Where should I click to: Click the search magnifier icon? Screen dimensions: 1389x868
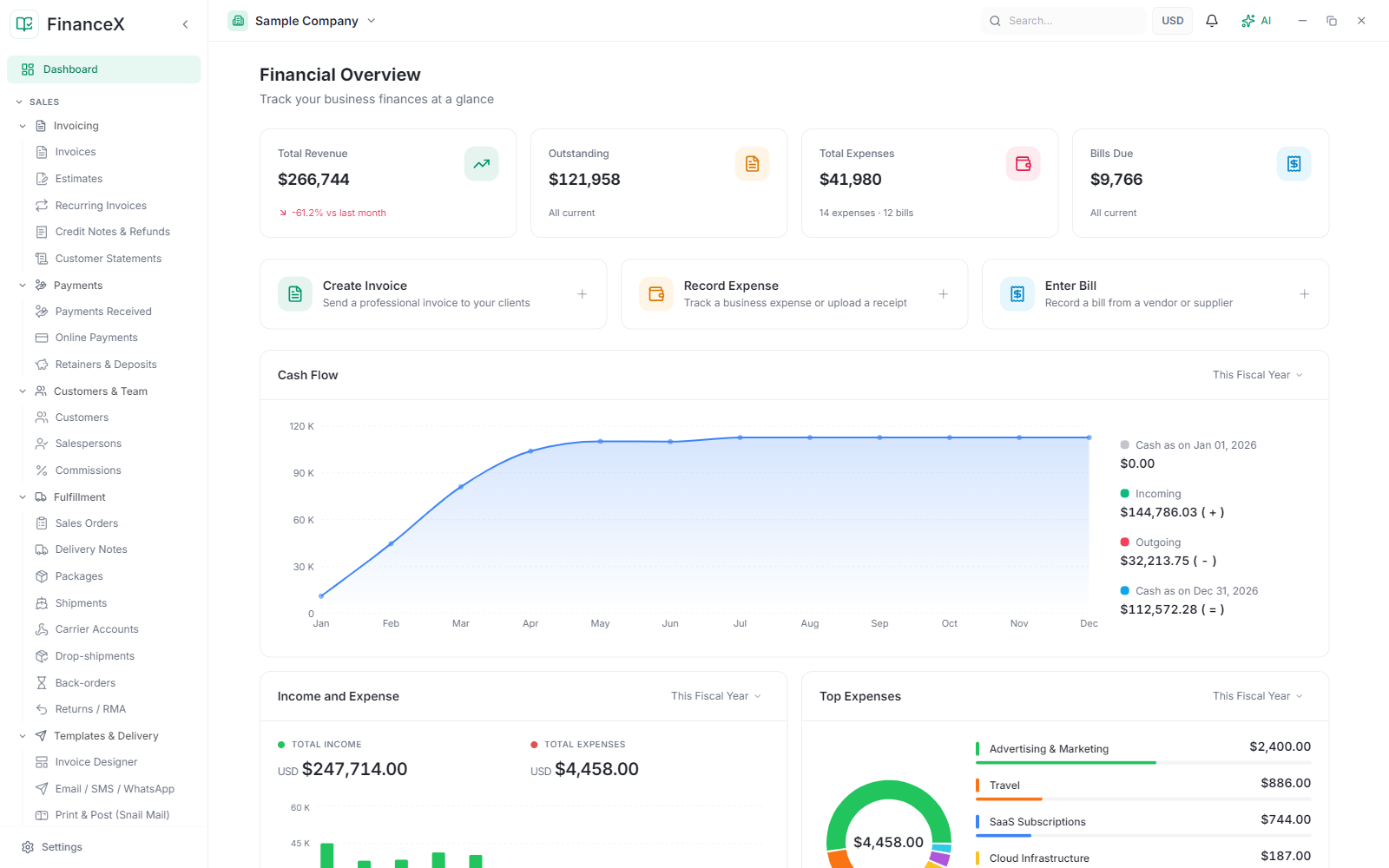pos(996,21)
